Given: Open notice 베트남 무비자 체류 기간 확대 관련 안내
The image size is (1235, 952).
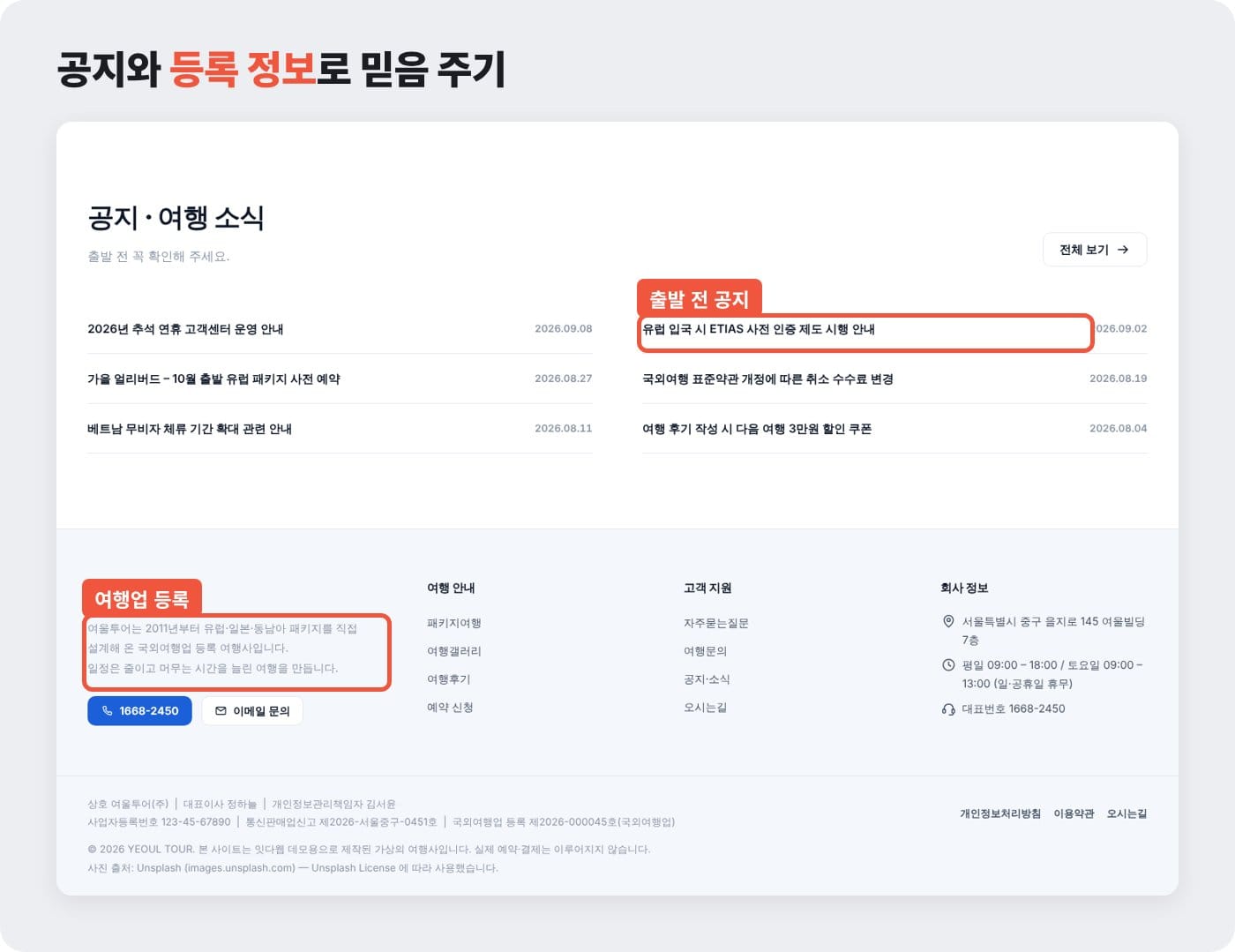Looking at the screenshot, I should pos(190,429).
